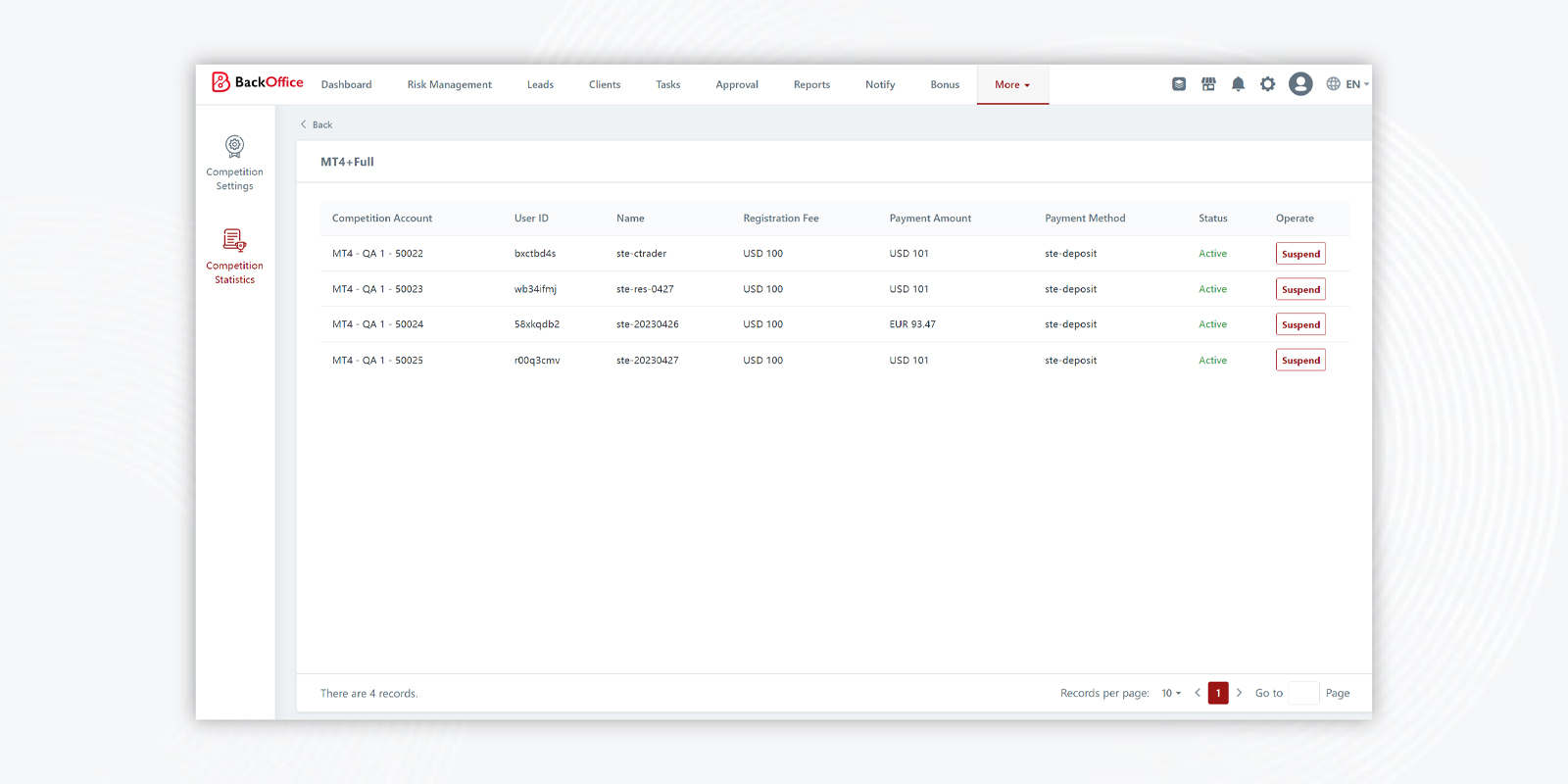Click Active status of account 50022
The width and height of the screenshot is (1568, 784).
1212,254
